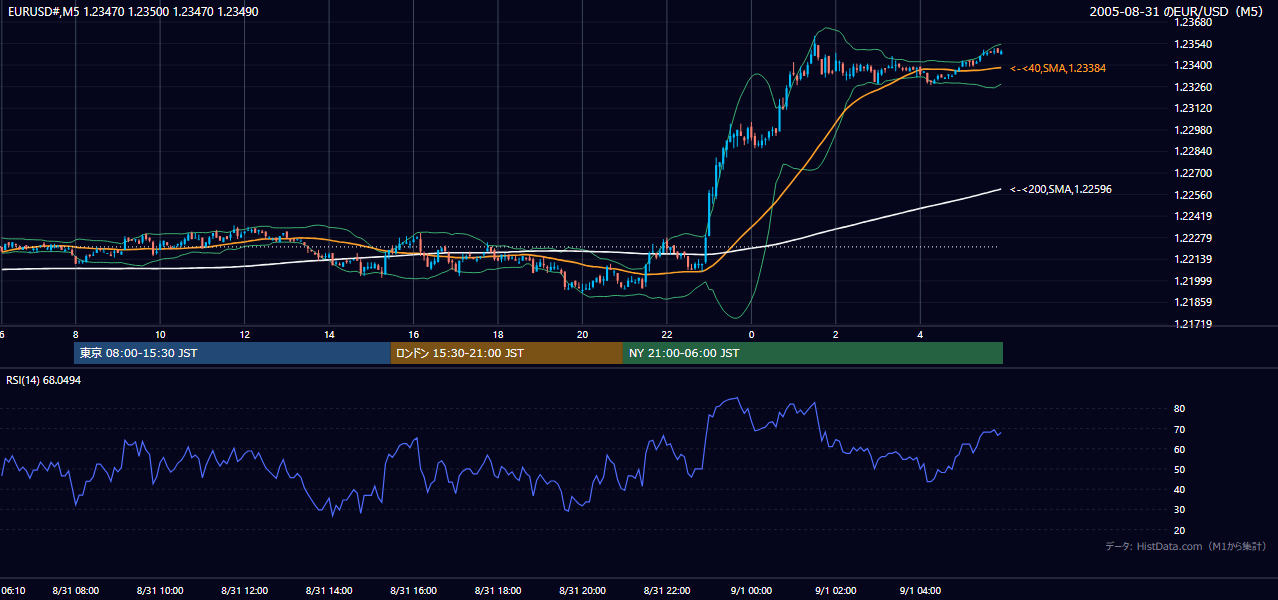The image size is (1278, 600).
Task: Click price axis value 1.22840
Action: pos(1192,151)
